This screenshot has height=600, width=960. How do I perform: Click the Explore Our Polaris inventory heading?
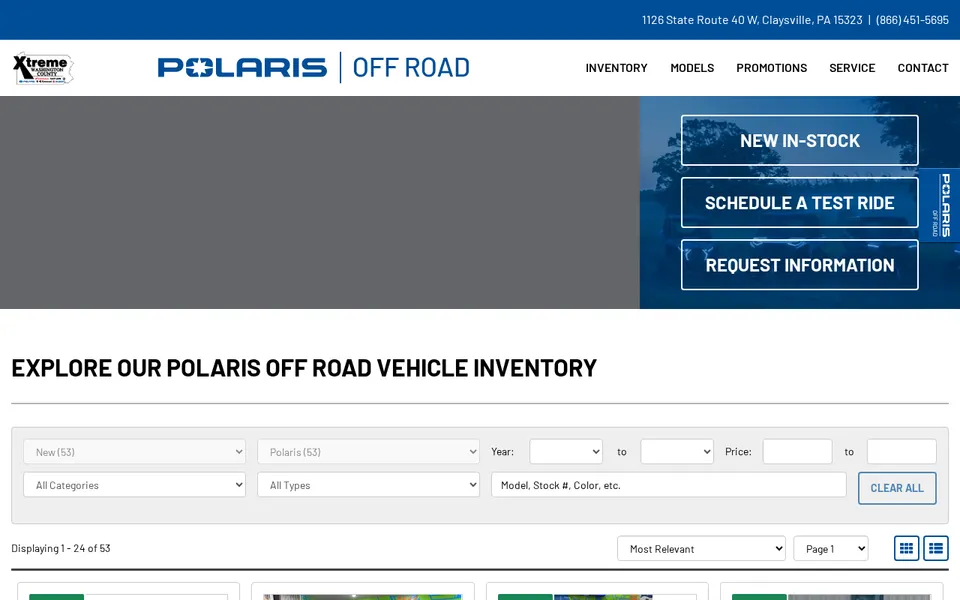click(x=304, y=368)
